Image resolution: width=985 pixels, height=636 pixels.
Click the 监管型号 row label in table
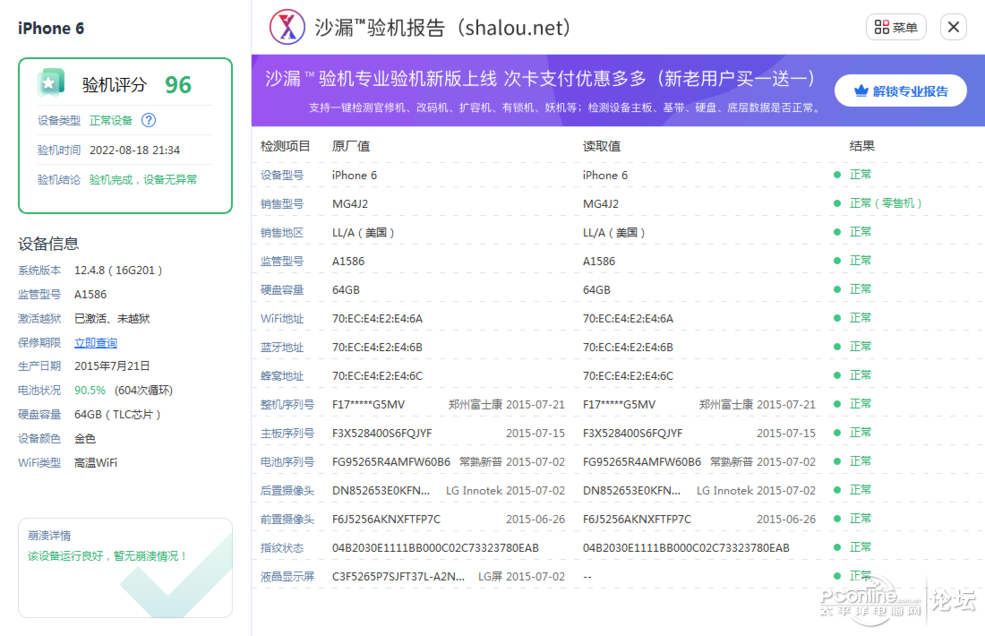281,261
